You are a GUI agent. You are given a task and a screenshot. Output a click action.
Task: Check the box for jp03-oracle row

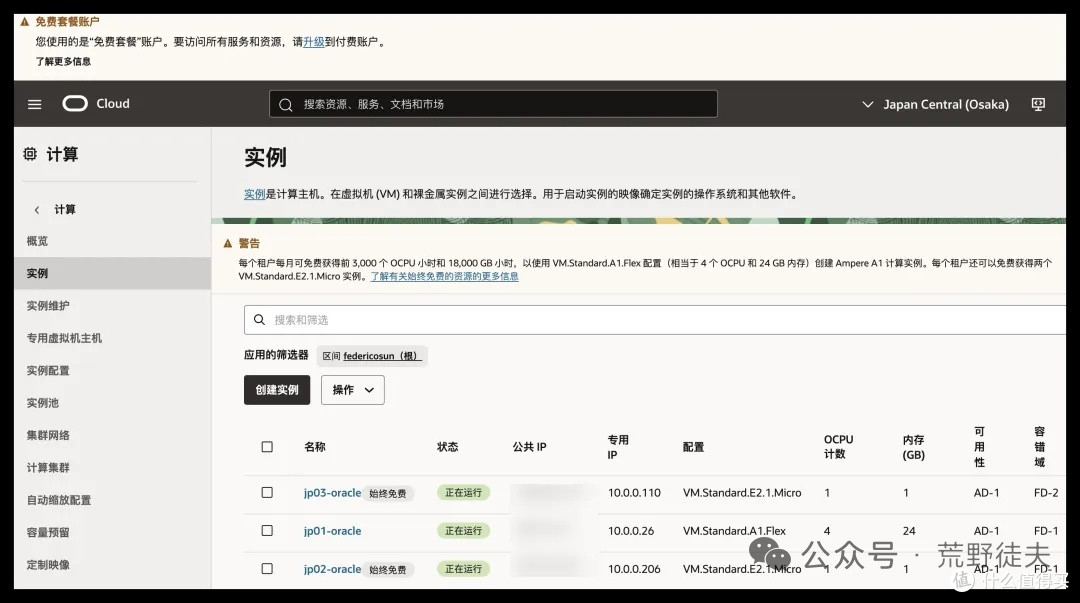coord(267,493)
